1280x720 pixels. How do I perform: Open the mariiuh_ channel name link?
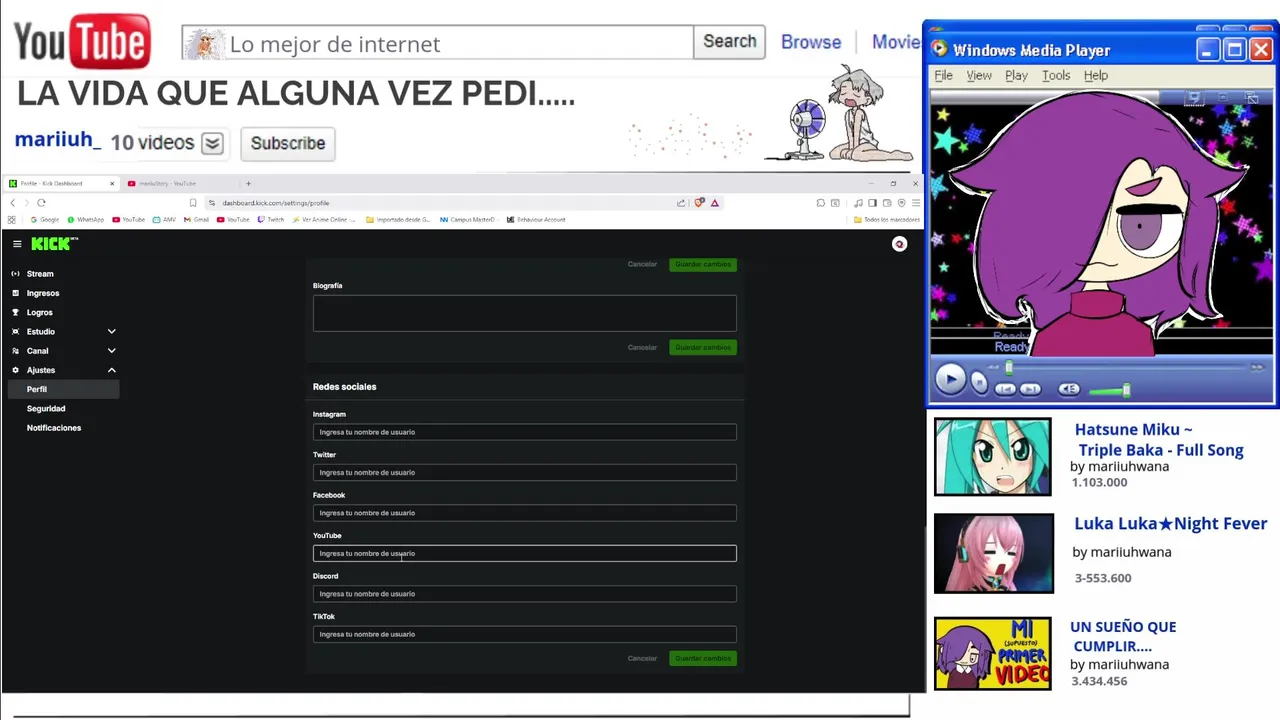coord(57,140)
